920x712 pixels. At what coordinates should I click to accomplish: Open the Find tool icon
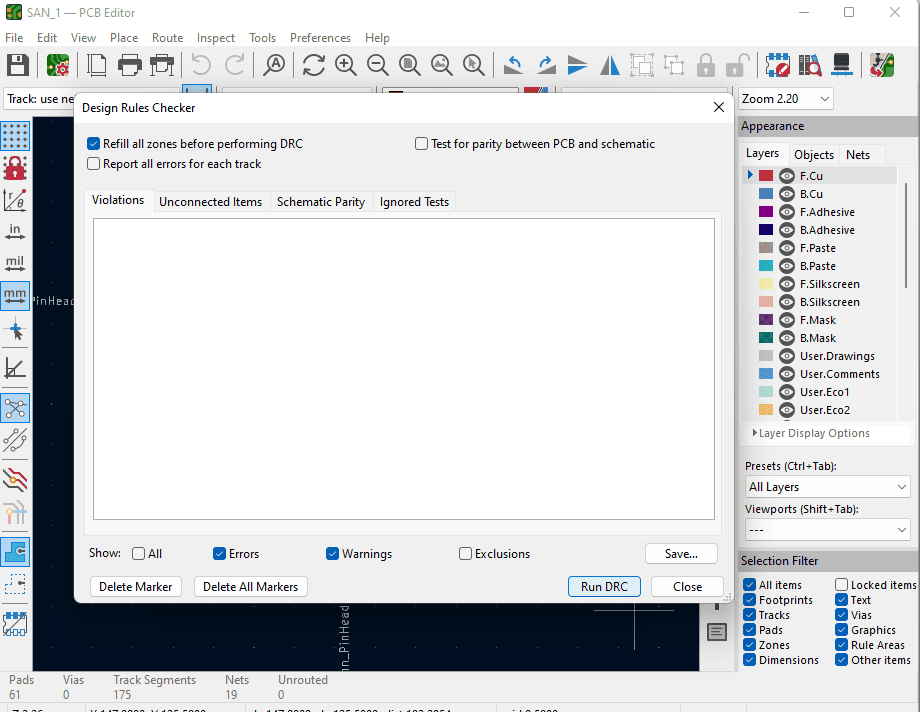pyautogui.click(x=274, y=65)
